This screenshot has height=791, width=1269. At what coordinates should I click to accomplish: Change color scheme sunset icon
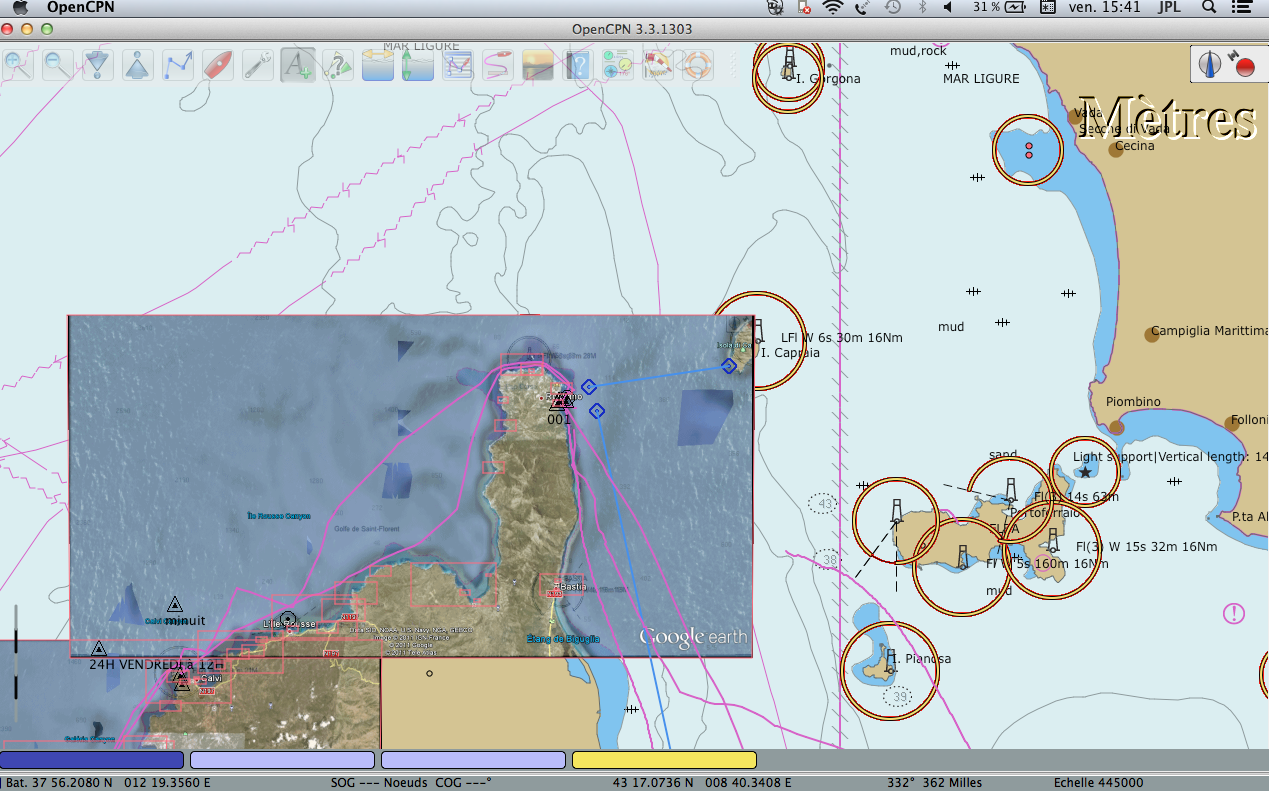click(x=537, y=66)
